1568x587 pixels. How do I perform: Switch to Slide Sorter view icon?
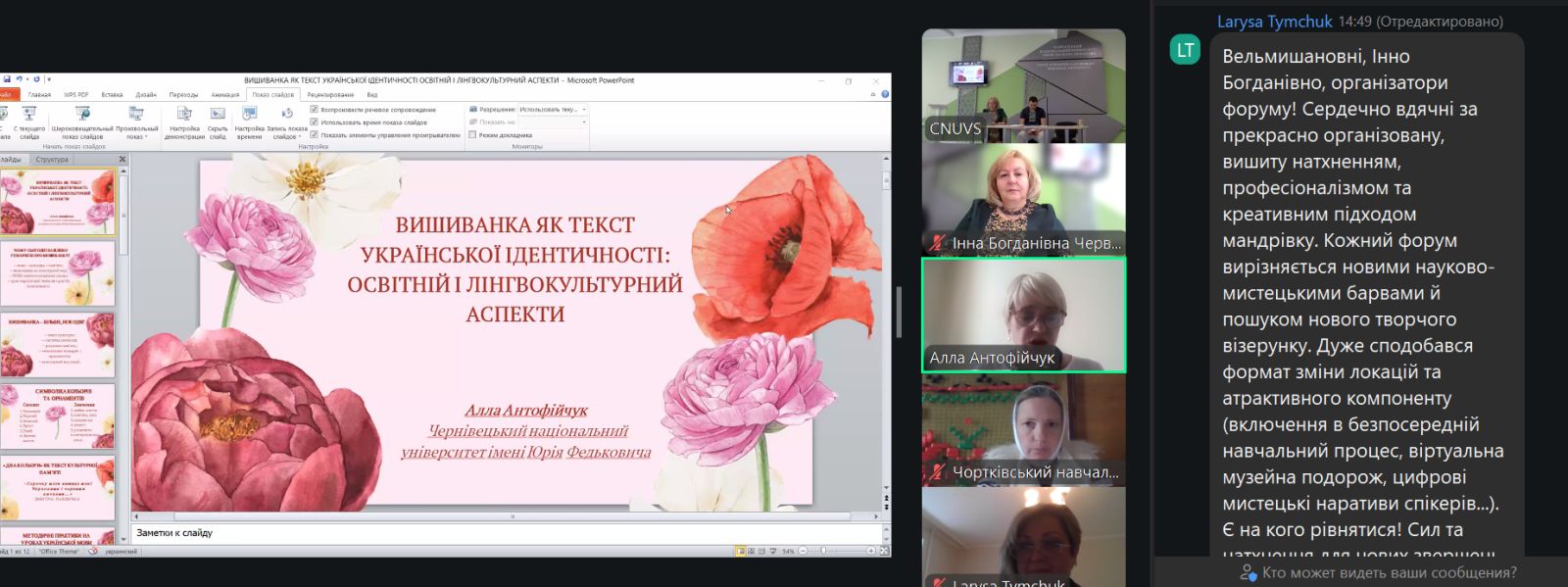tap(751, 551)
